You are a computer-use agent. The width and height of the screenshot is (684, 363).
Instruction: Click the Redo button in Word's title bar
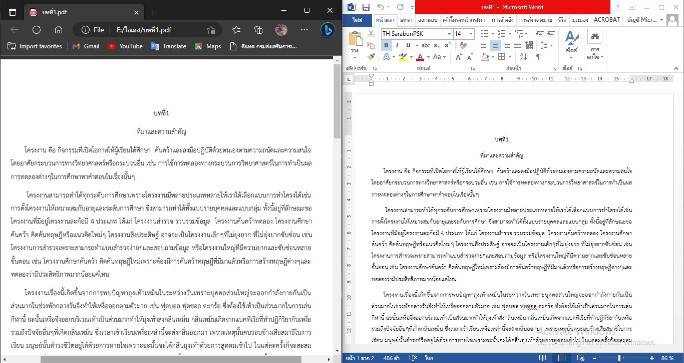pos(400,7)
